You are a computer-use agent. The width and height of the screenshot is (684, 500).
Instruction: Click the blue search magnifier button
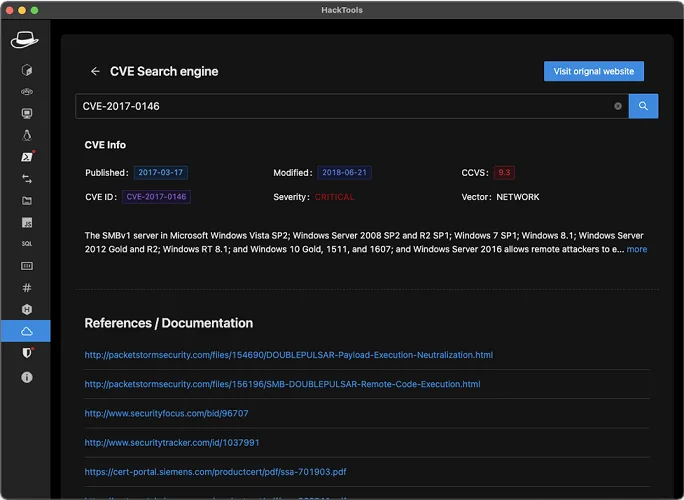coord(643,106)
